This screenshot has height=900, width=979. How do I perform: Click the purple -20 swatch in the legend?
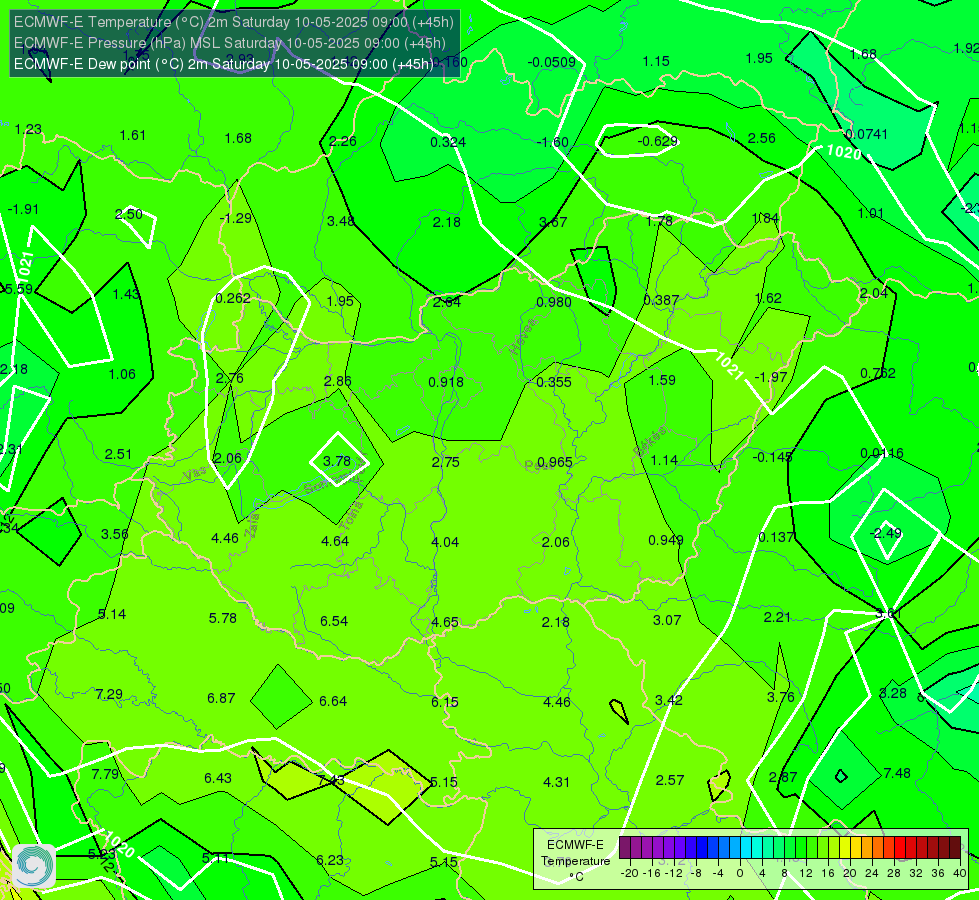[625, 848]
